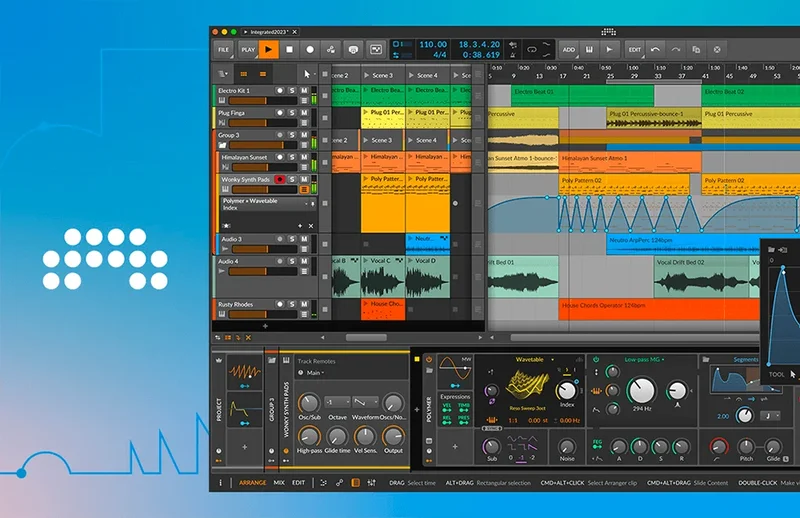
Task: Toggle the metronome icon in transport
Action: [x=513, y=55]
